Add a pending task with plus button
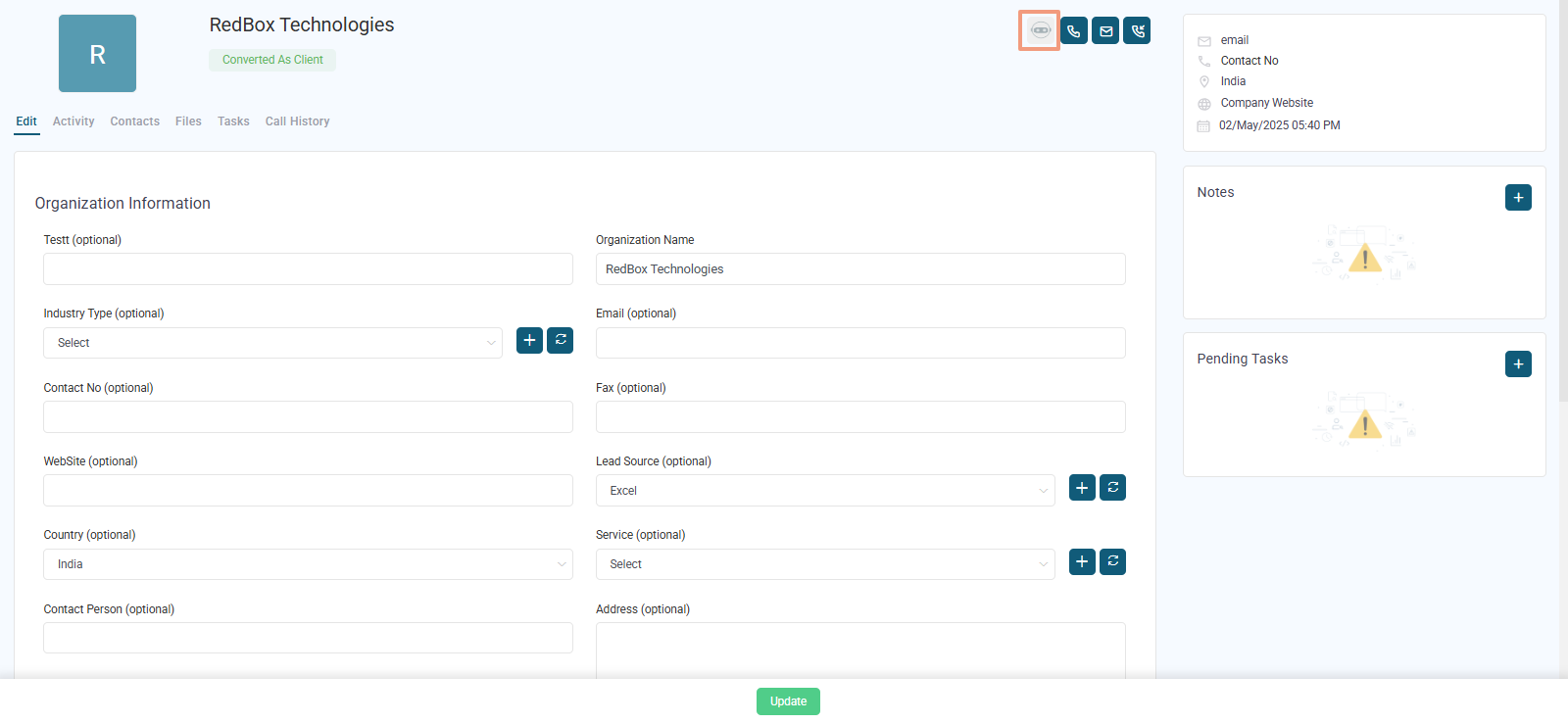Viewport: 1568px width, 724px height. tap(1518, 363)
